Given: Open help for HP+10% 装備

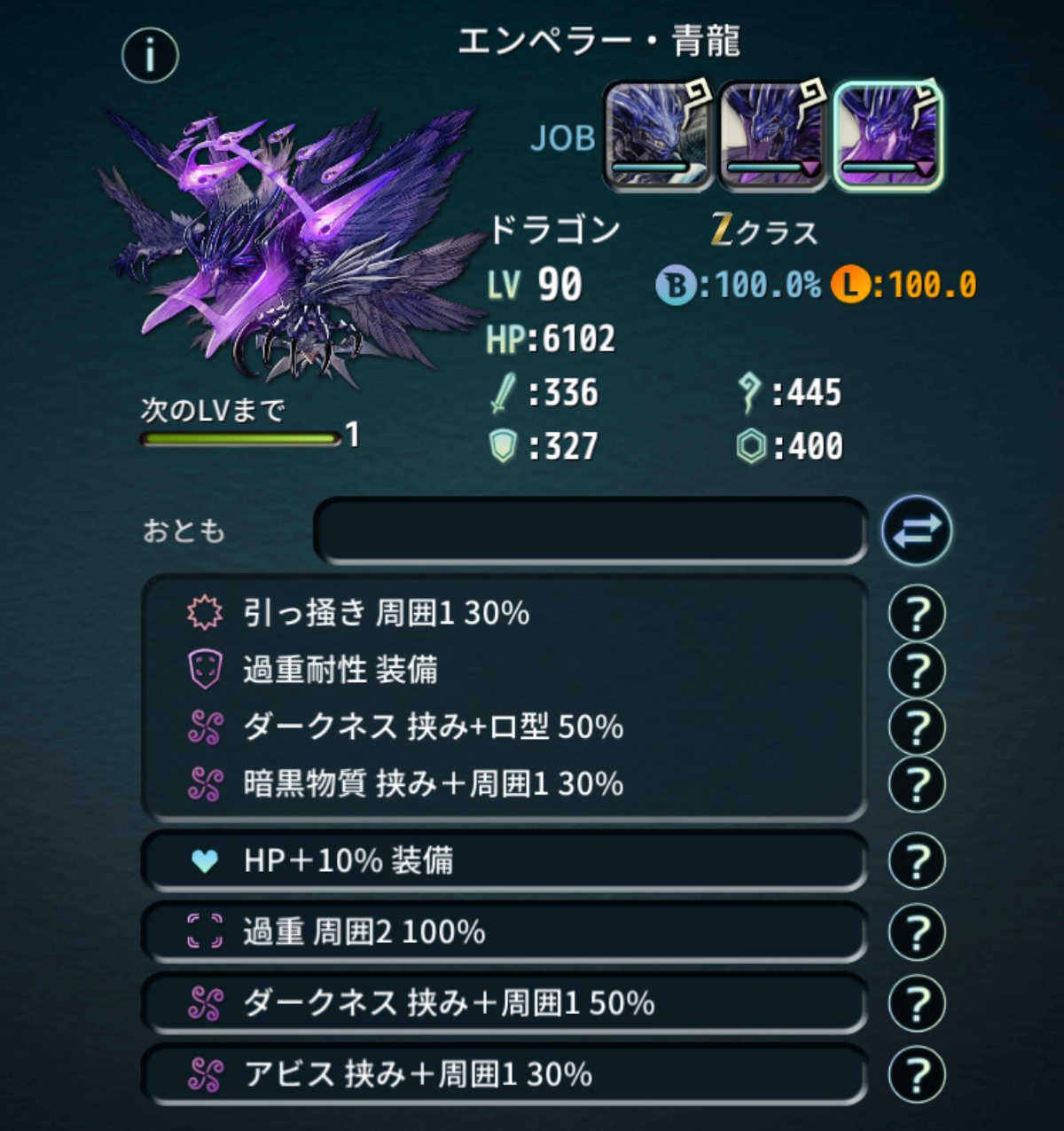Looking at the screenshot, I should 917,861.
